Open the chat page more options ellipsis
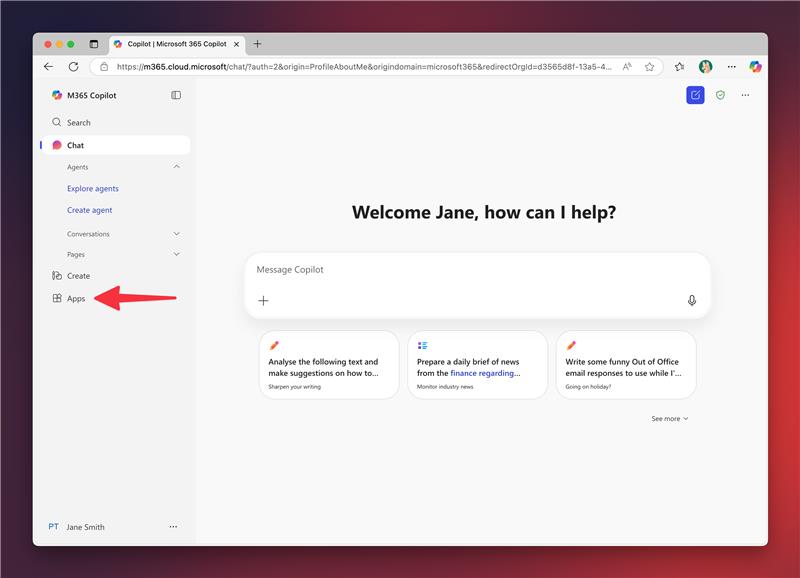Screen dimensions: 800x578 [x=745, y=95]
